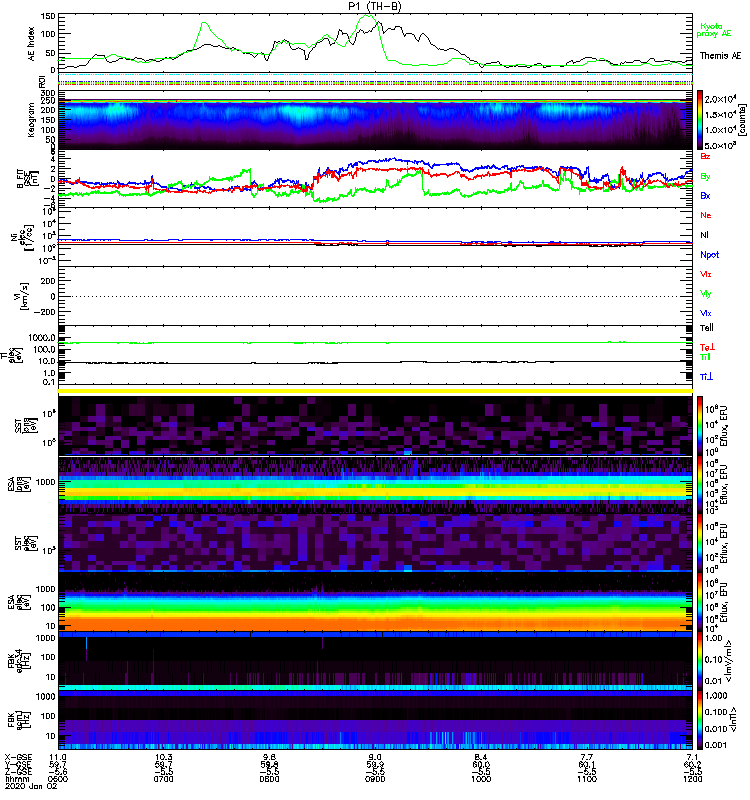Viewport: 750px width, 800px height.
Task: Click the AE Index axis label
Action: 32,43
